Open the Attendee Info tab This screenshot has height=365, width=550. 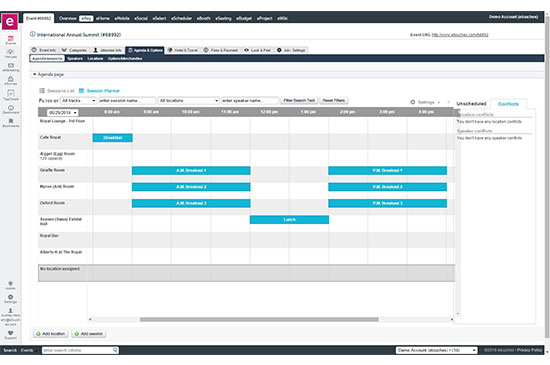(x=107, y=50)
